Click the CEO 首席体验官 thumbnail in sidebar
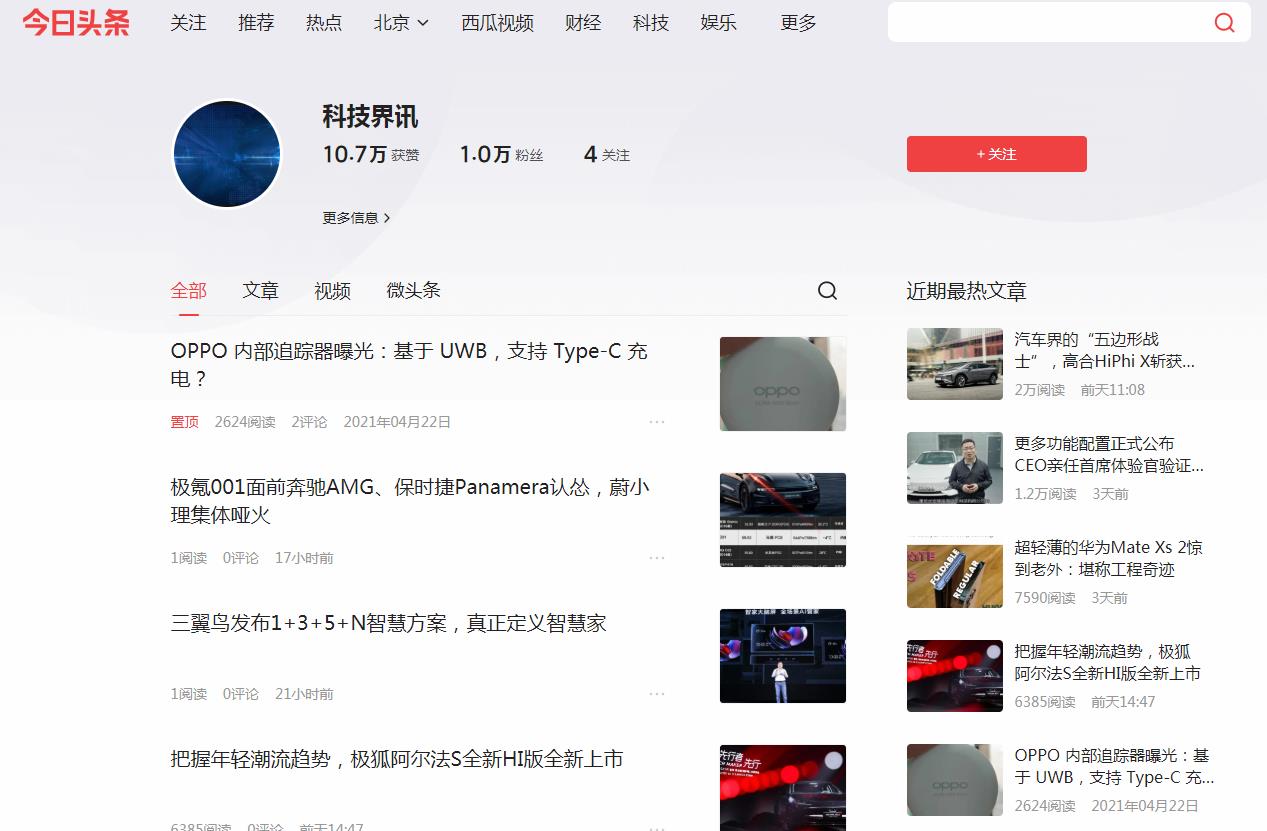 coord(955,468)
